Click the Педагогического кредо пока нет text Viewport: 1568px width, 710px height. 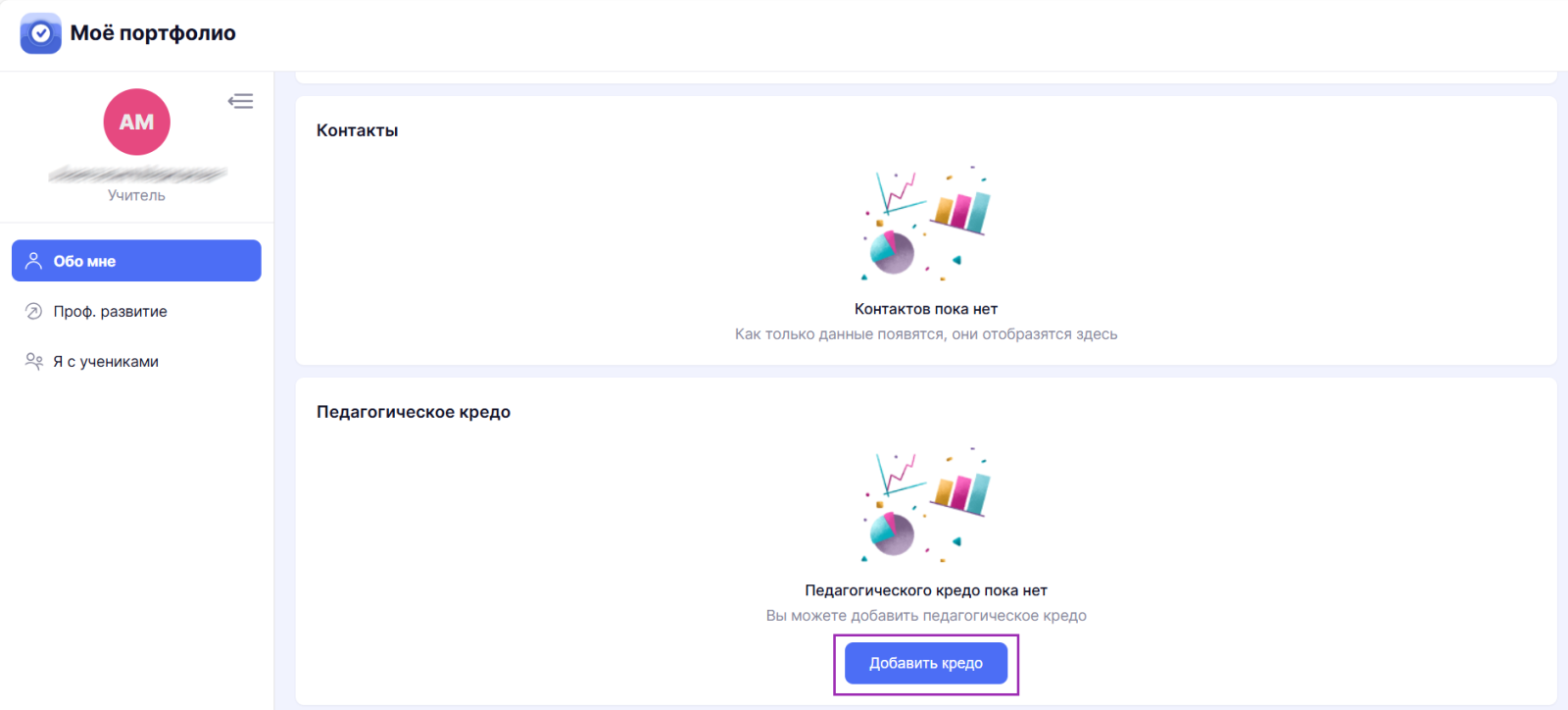tap(926, 590)
